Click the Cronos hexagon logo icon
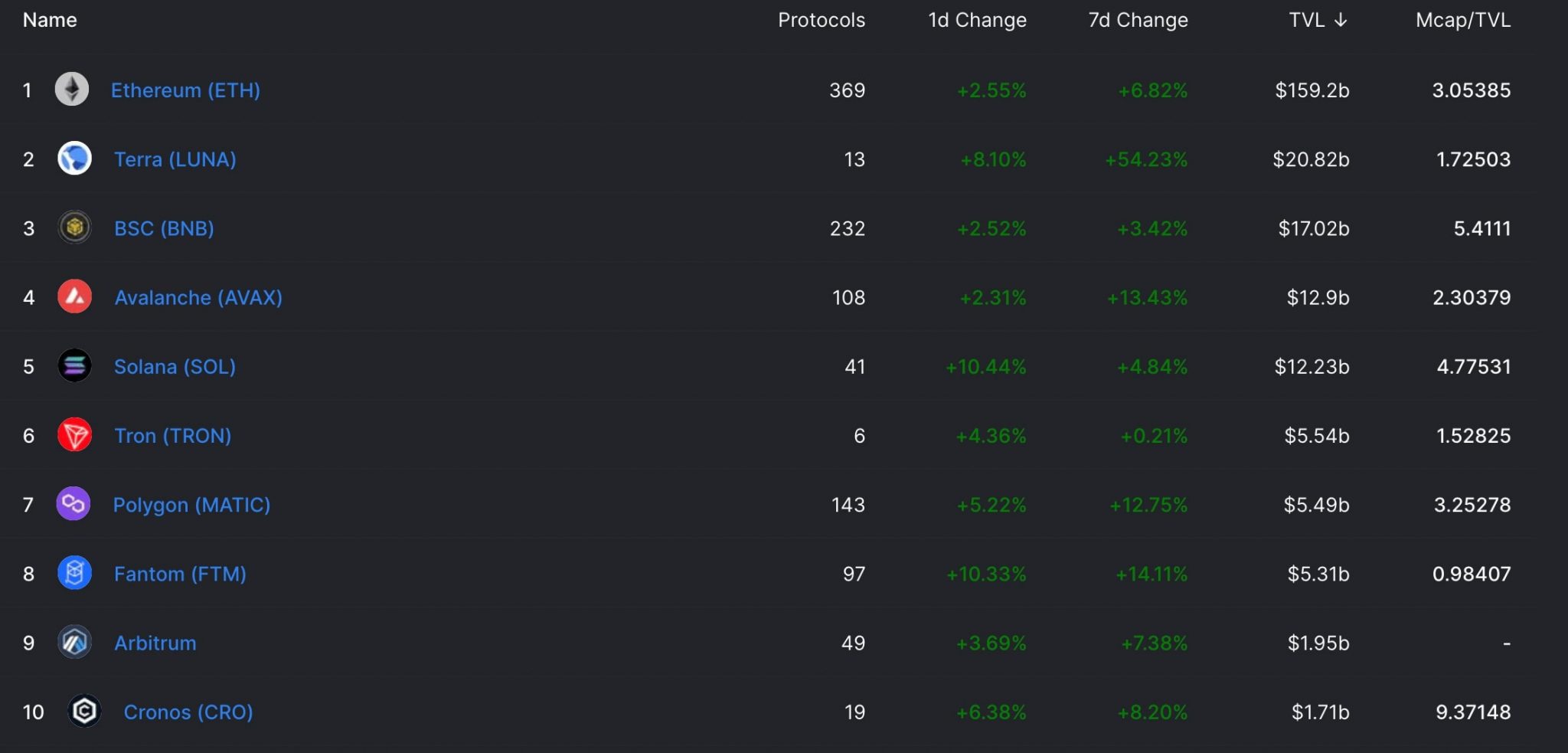1568x753 pixels. (x=84, y=711)
